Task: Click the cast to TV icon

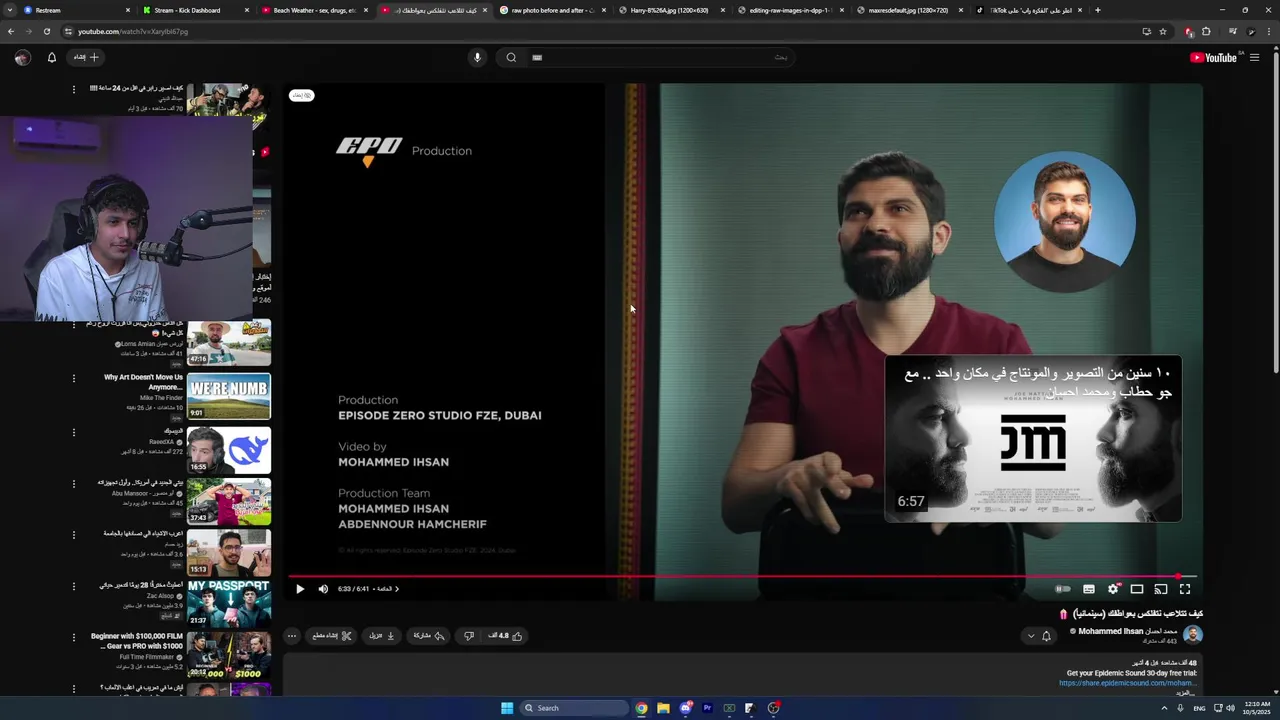Action: [1161, 589]
